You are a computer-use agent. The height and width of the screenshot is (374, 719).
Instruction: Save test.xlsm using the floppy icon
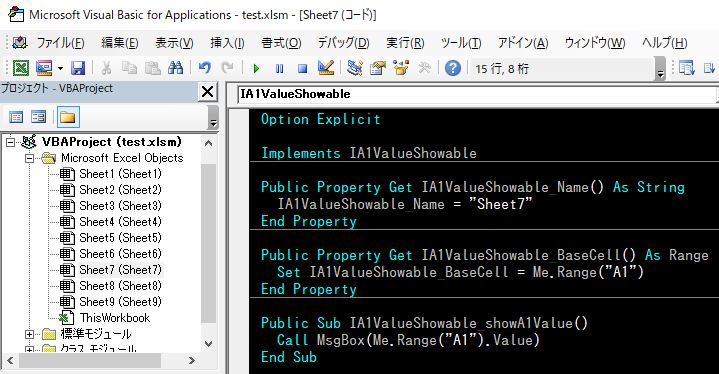pos(78,68)
